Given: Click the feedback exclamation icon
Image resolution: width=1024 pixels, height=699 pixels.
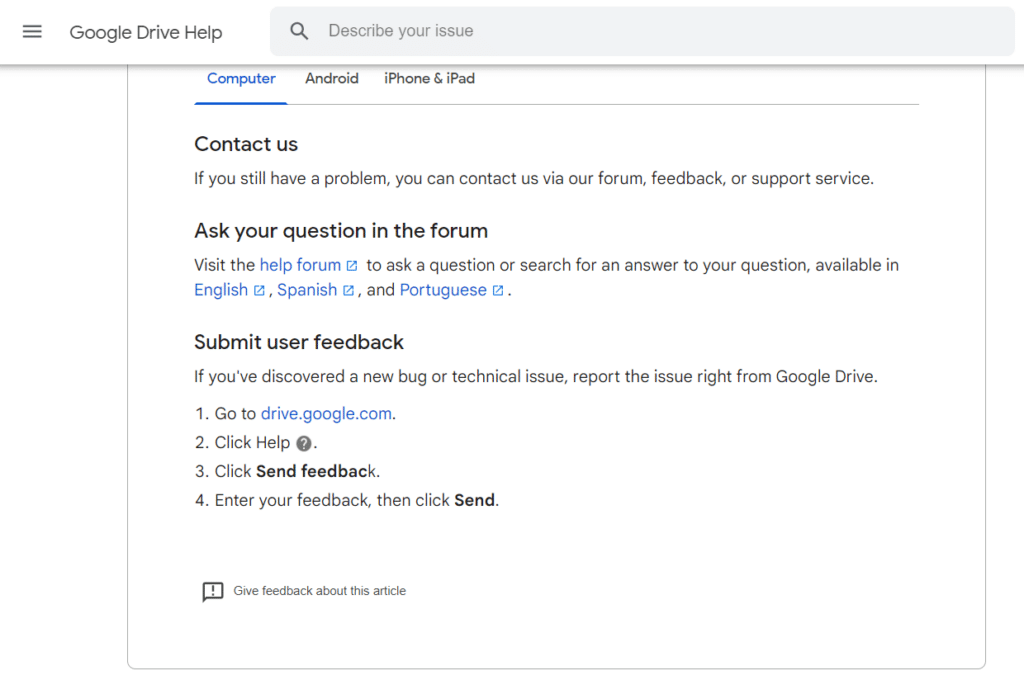Looking at the screenshot, I should (213, 591).
